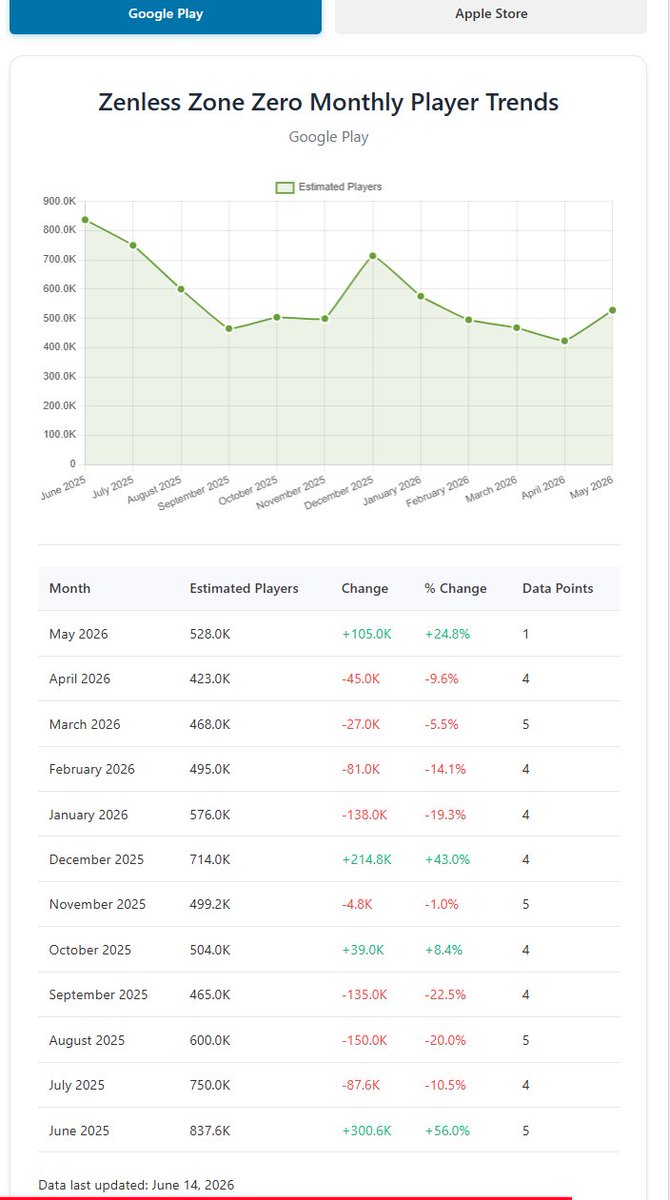
Task: Click the Change column header
Action: pyautogui.click(x=365, y=588)
